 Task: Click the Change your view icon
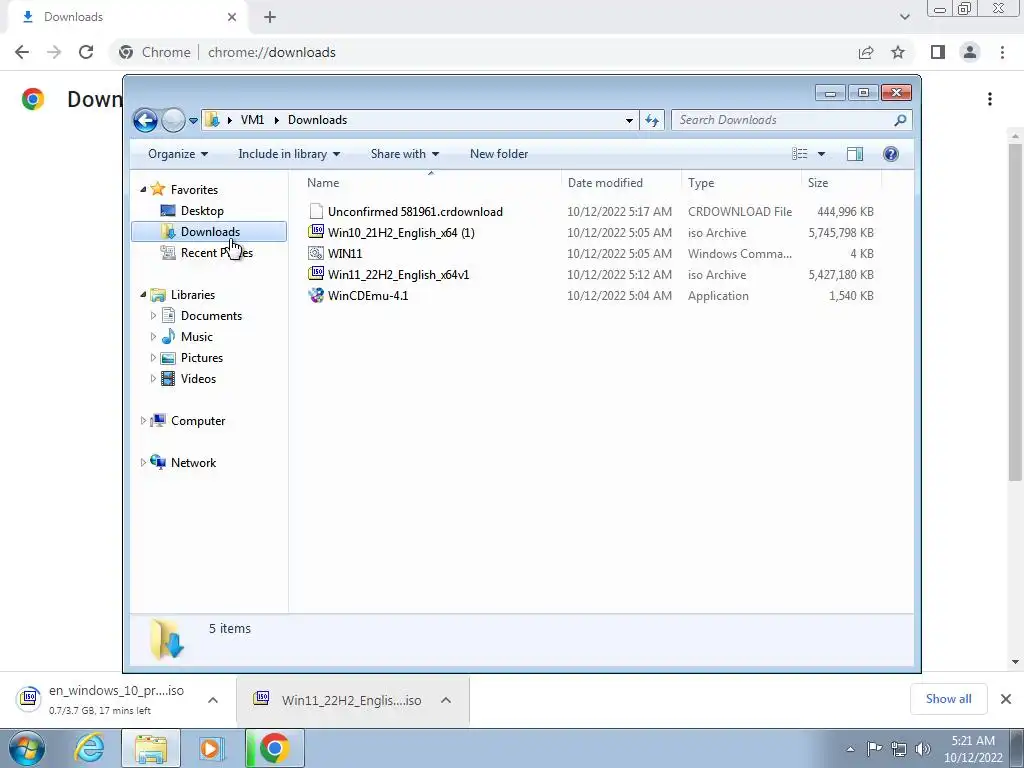(800, 154)
